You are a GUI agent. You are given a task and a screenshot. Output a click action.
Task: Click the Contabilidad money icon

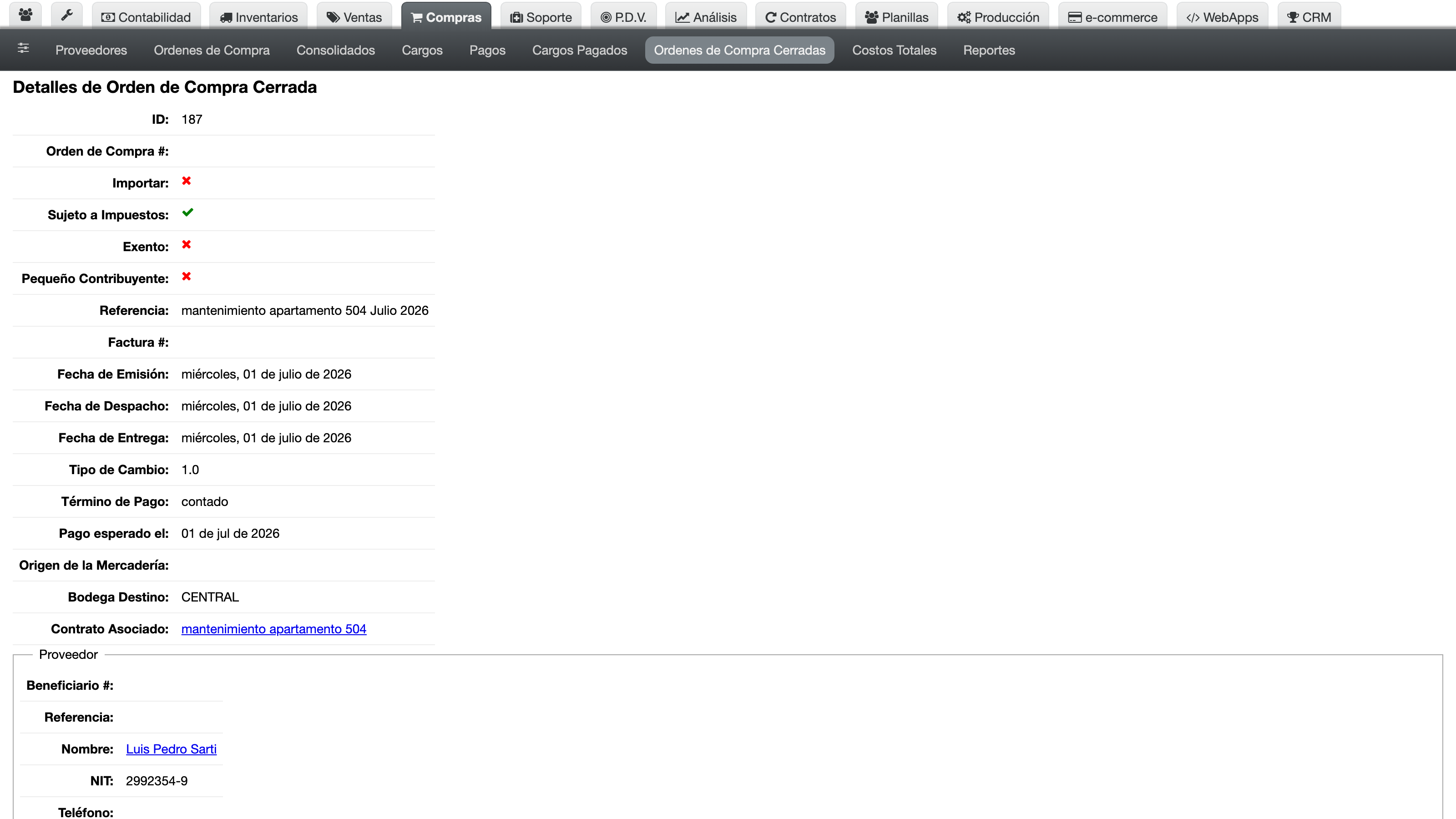click(108, 18)
